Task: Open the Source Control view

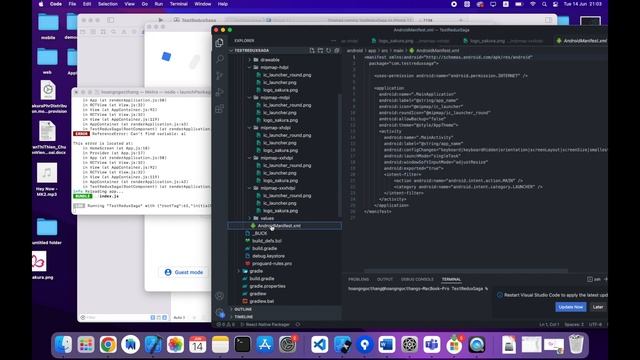Action: click(220, 76)
